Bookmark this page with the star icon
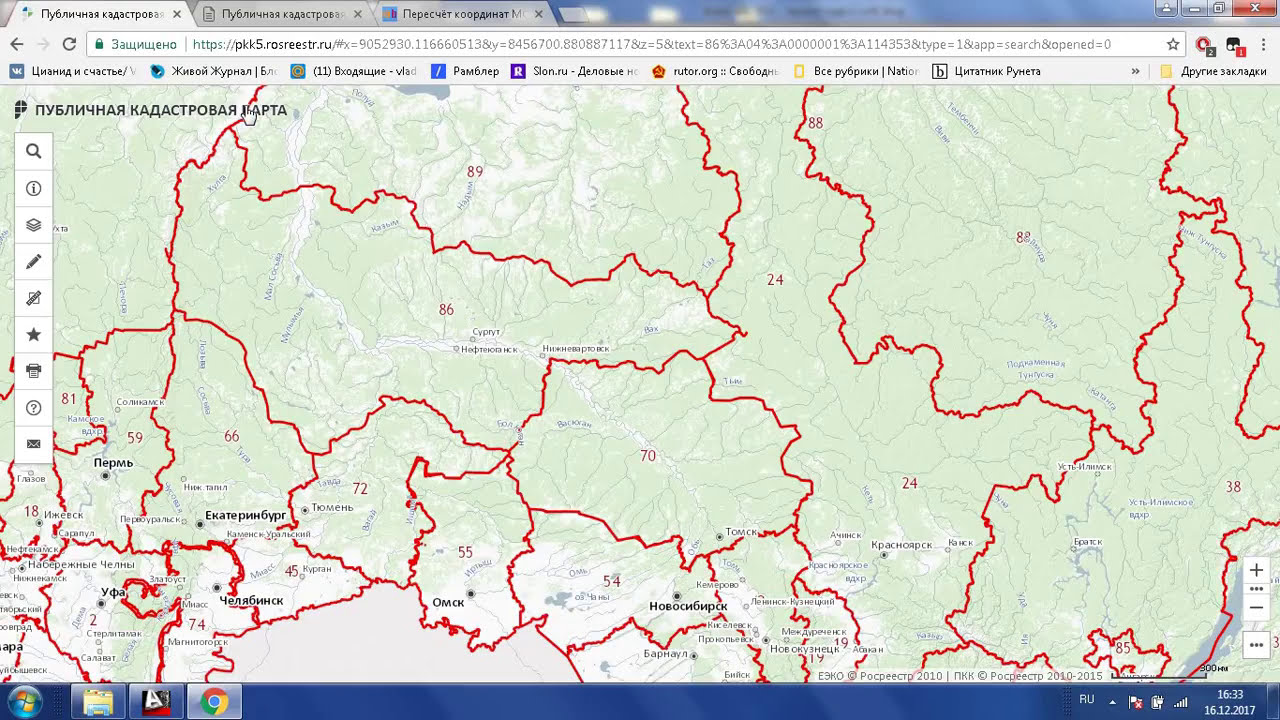Image resolution: width=1280 pixels, height=720 pixels. (x=1173, y=45)
